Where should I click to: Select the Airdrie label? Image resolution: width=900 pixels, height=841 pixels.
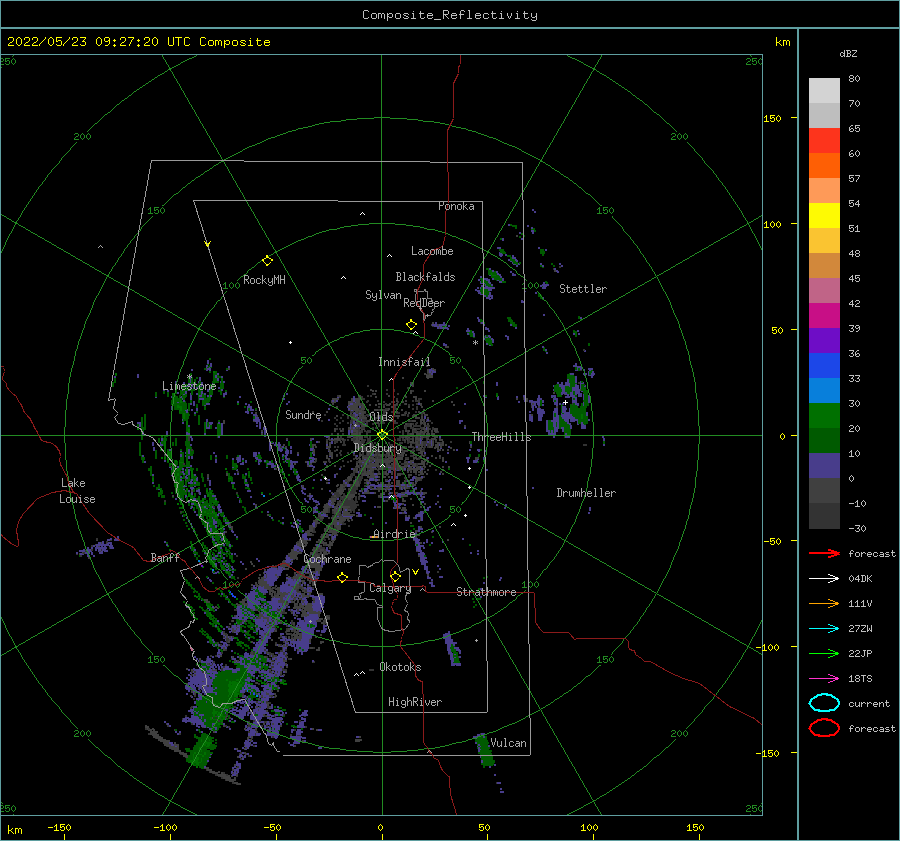click(x=394, y=534)
